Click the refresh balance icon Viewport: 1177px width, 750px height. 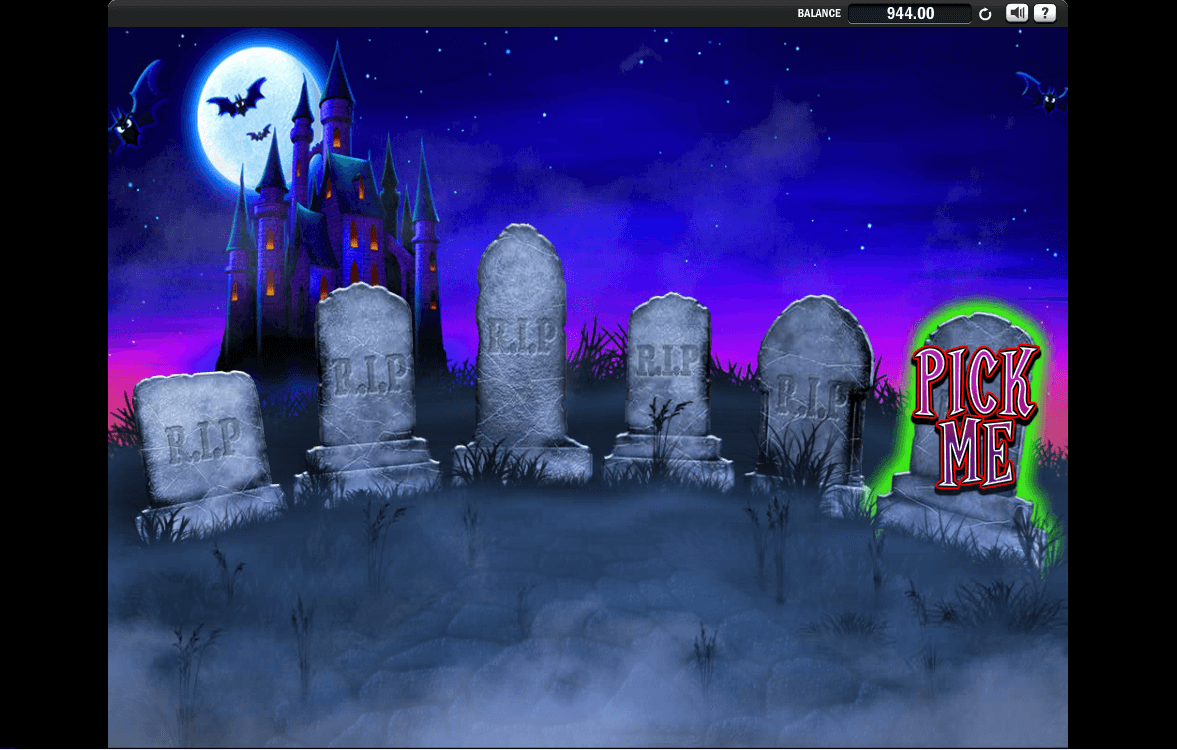[x=985, y=14]
